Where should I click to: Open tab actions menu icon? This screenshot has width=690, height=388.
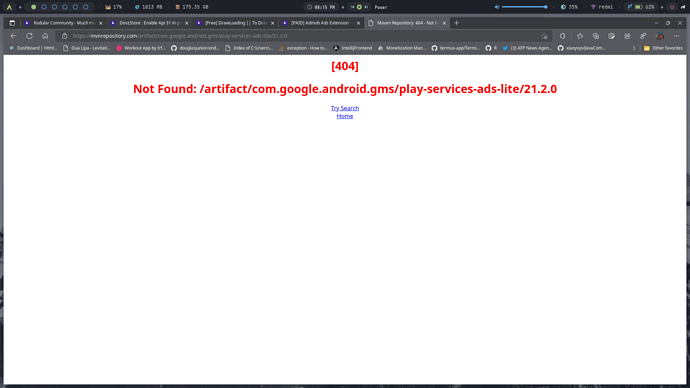point(12,23)
